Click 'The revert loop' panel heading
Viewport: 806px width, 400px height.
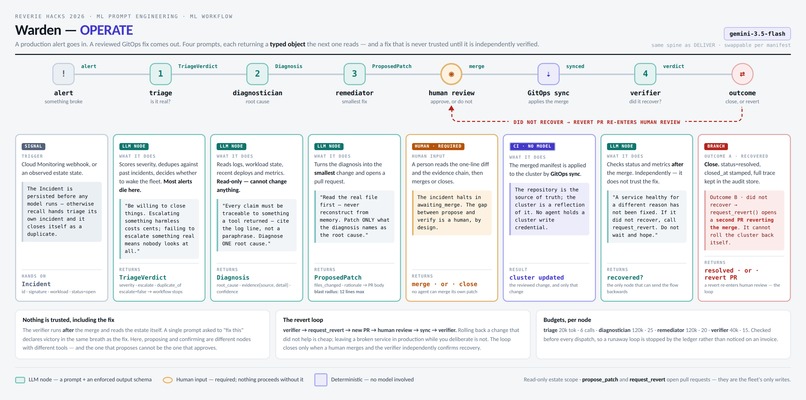click(304, 319)
